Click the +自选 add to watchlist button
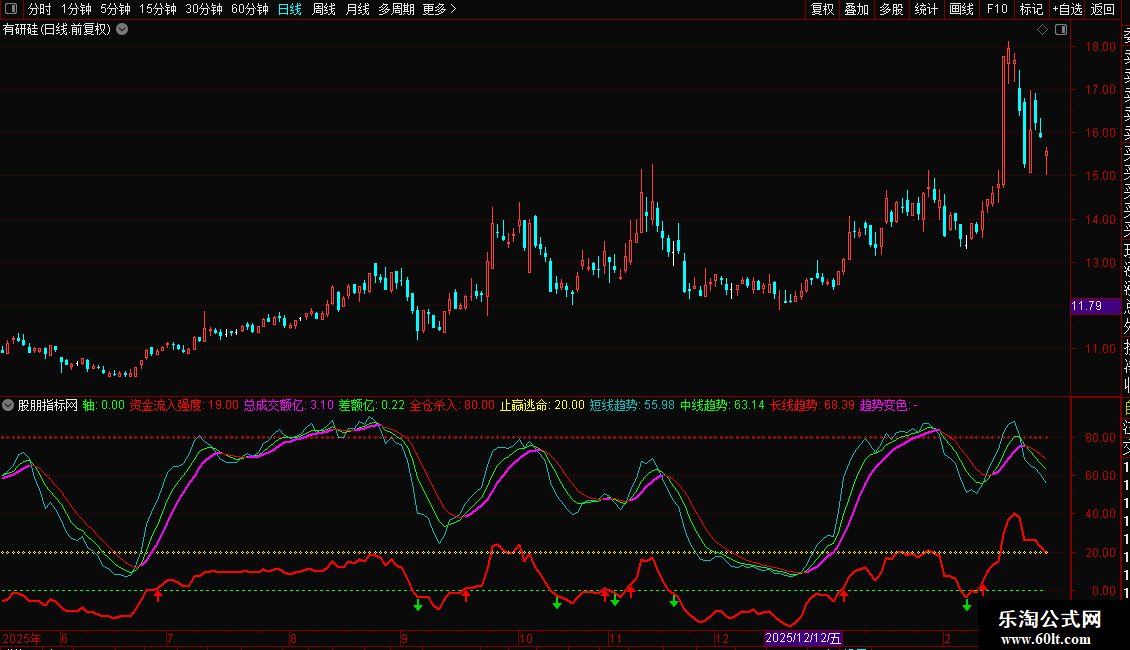This screenshot has width=1130, height=650. click(x=1066, y=9)
